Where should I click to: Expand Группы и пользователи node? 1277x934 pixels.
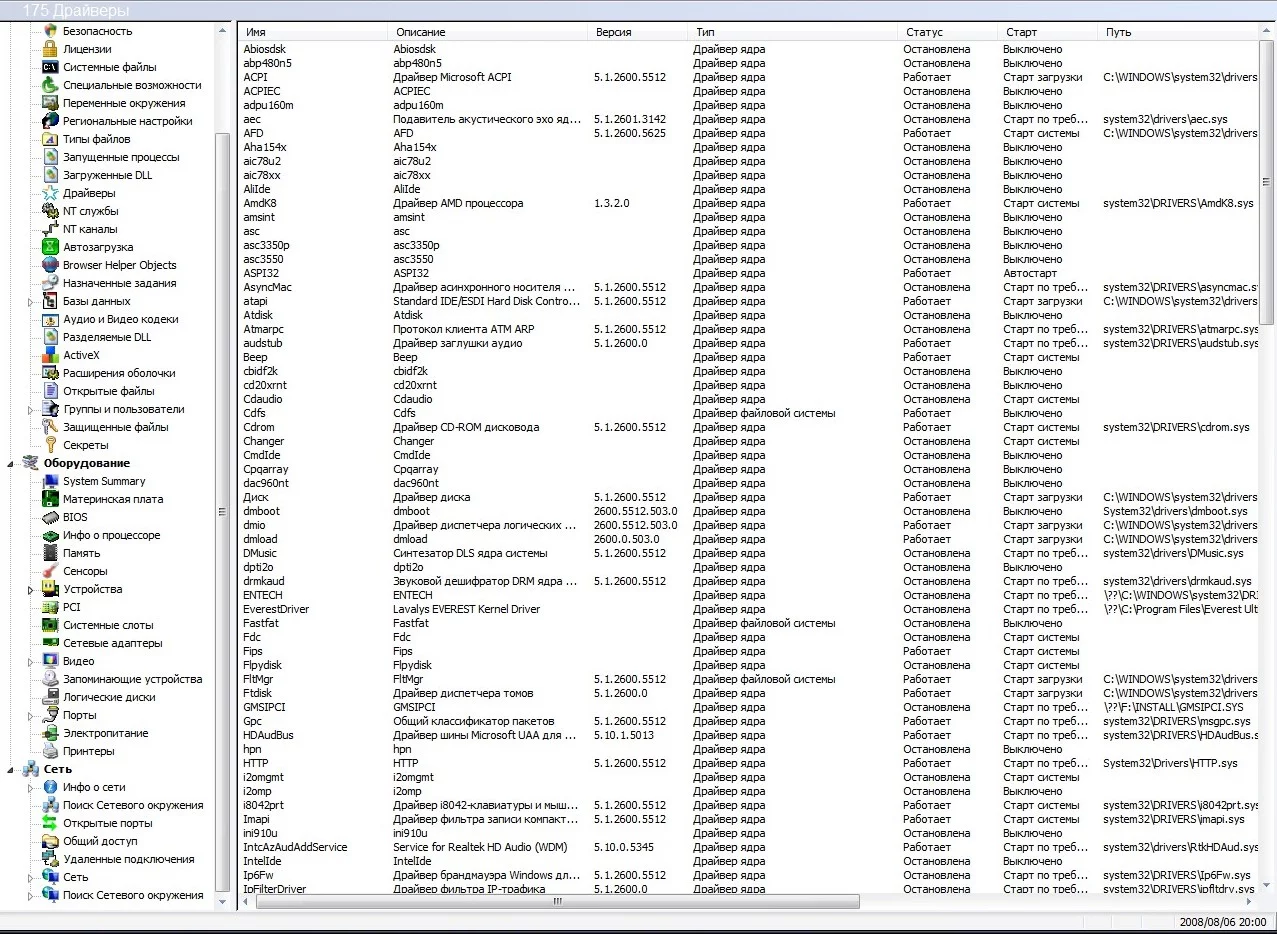[31, 409]
